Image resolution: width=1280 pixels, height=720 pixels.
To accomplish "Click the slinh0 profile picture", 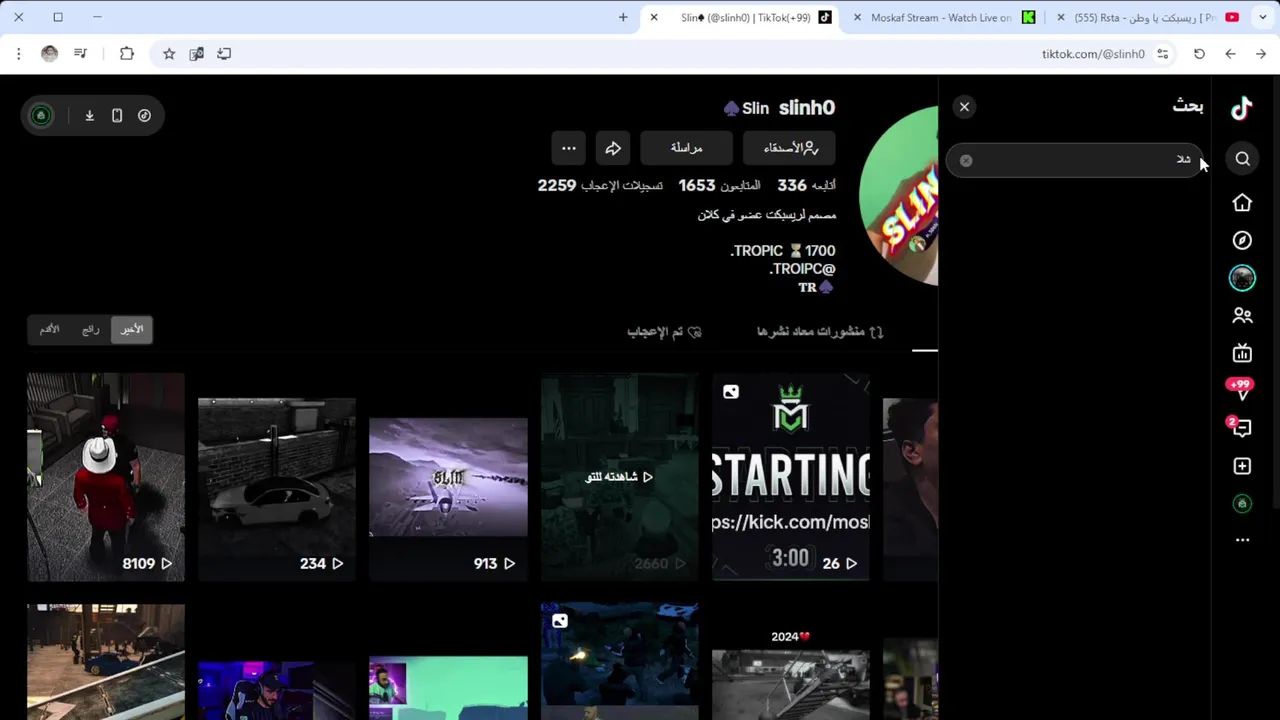I will click(x=899, y=196).
